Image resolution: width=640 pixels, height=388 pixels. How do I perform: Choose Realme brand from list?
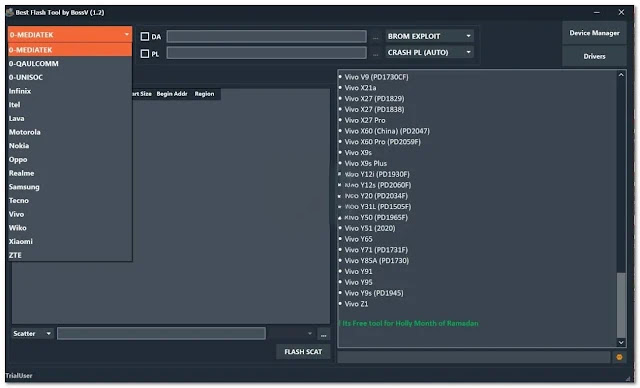70,173
